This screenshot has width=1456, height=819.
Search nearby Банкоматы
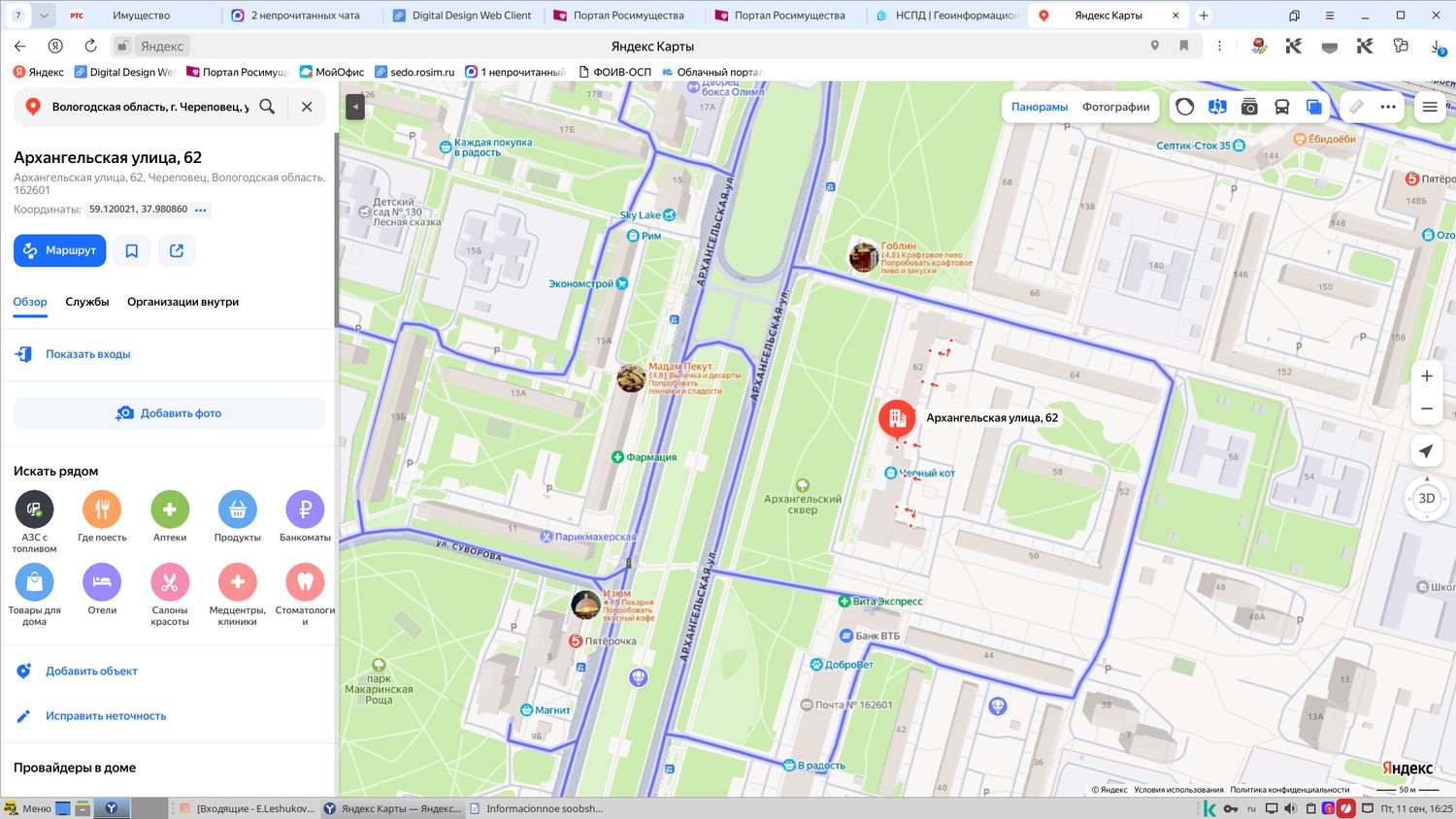tap(305, 517)
